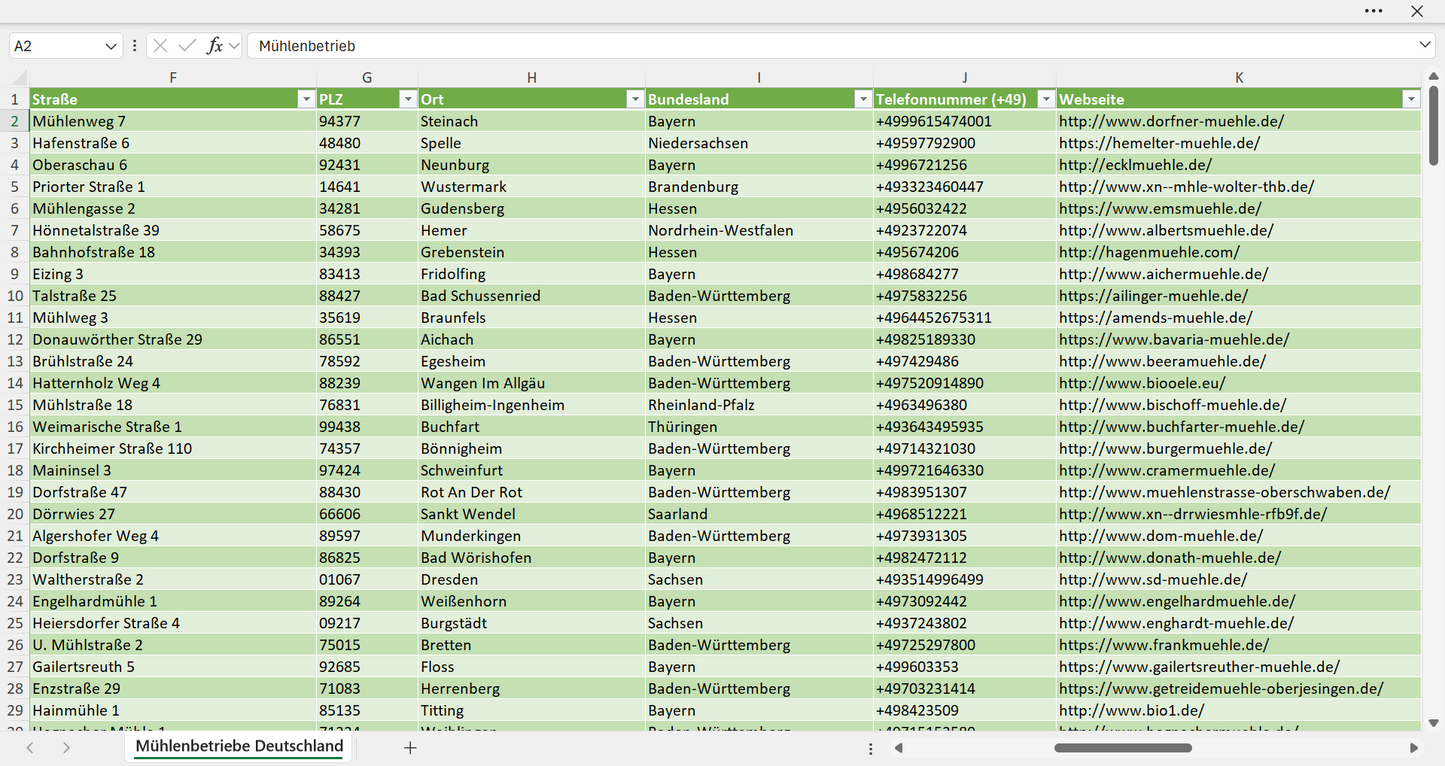This screenshot has height=766, width=1445.
Task: Click the Insert Function fx icon
Action: point(214,46)
